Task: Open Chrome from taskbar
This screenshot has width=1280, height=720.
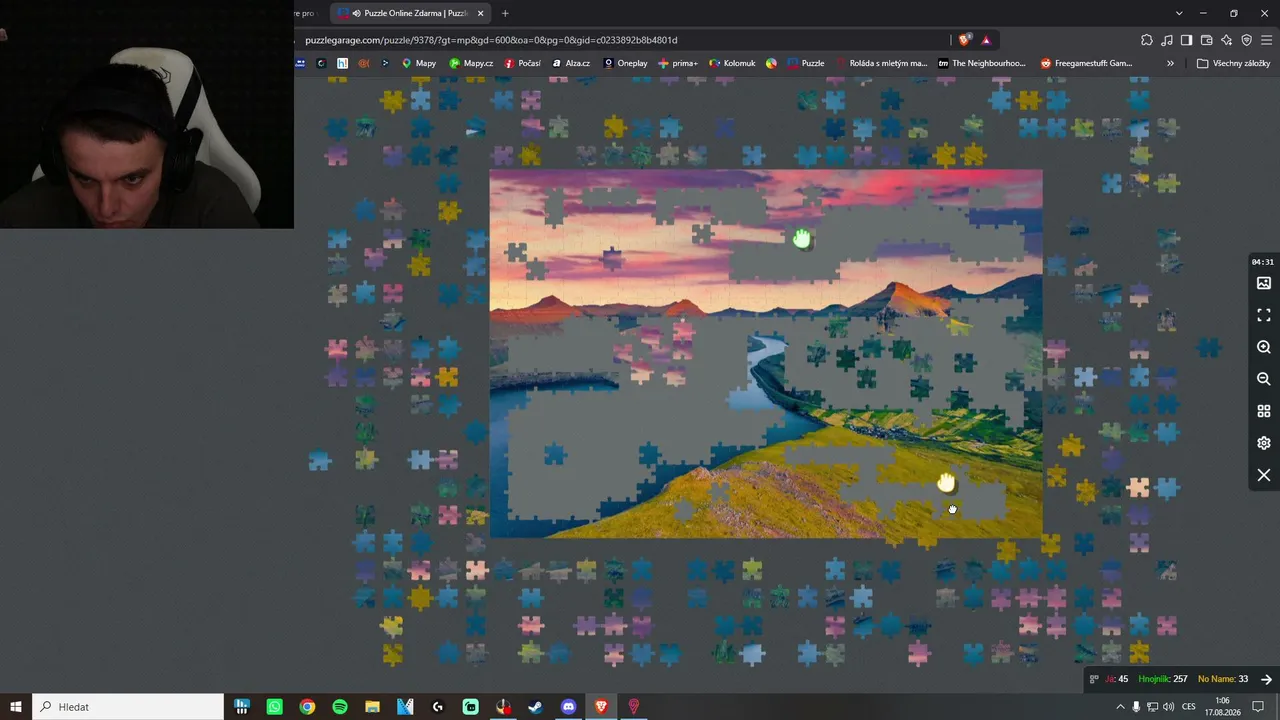Action: pyautogui.click(x=307, y=707)
